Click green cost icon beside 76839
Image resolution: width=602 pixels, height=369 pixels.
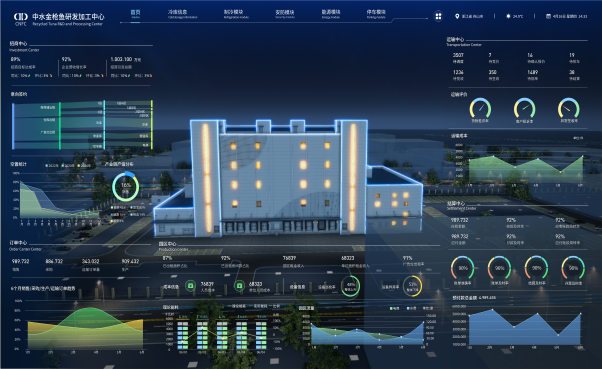[x=190, y=286]
